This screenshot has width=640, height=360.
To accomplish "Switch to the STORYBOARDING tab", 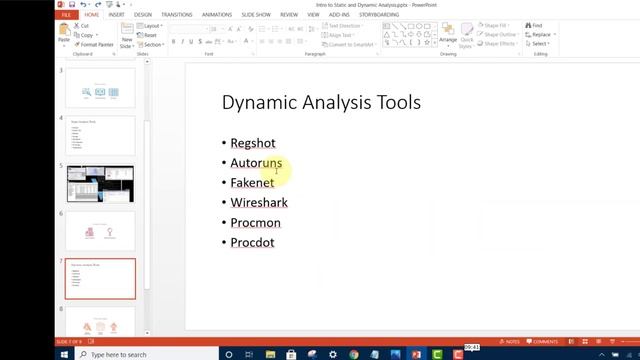I will coord(379,15).
